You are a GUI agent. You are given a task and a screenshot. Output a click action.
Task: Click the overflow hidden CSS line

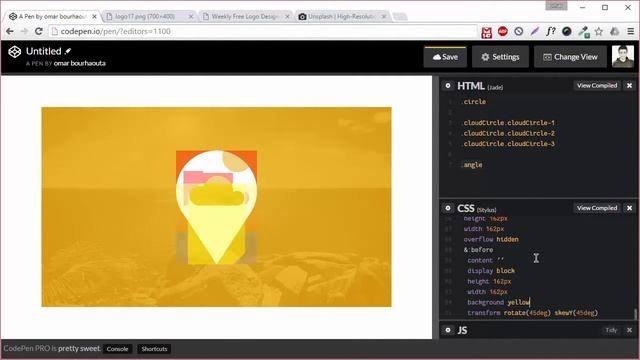click(x=491, y=239)
